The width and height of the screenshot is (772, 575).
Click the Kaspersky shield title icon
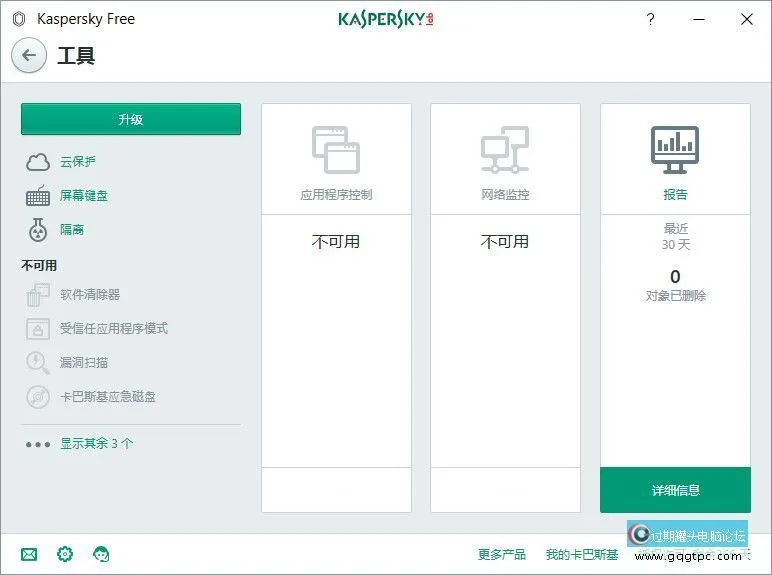pos(19,19)
